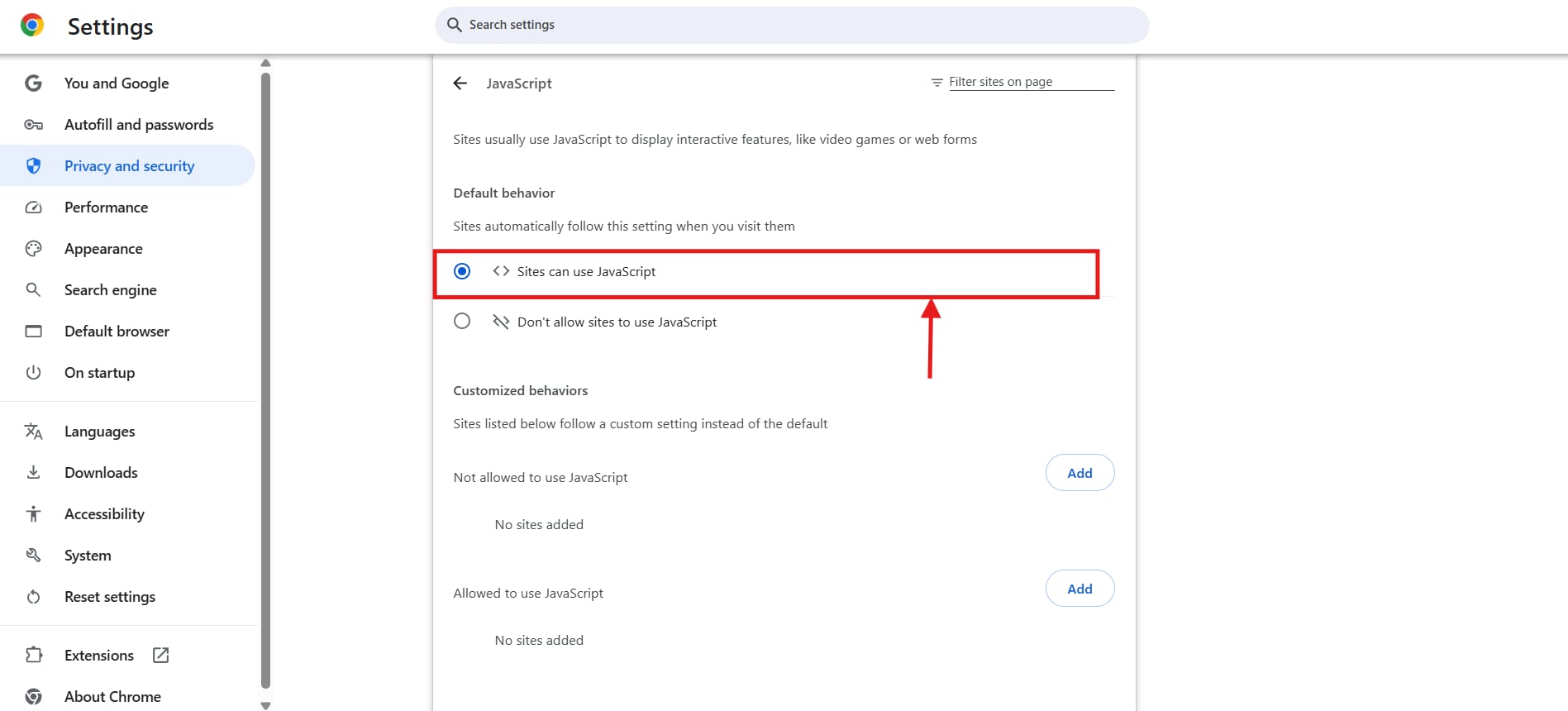Screen dimensions: 1568x711
Task: Select the key icon for Autofill and passwords
Action: click(x=33, y=124)
